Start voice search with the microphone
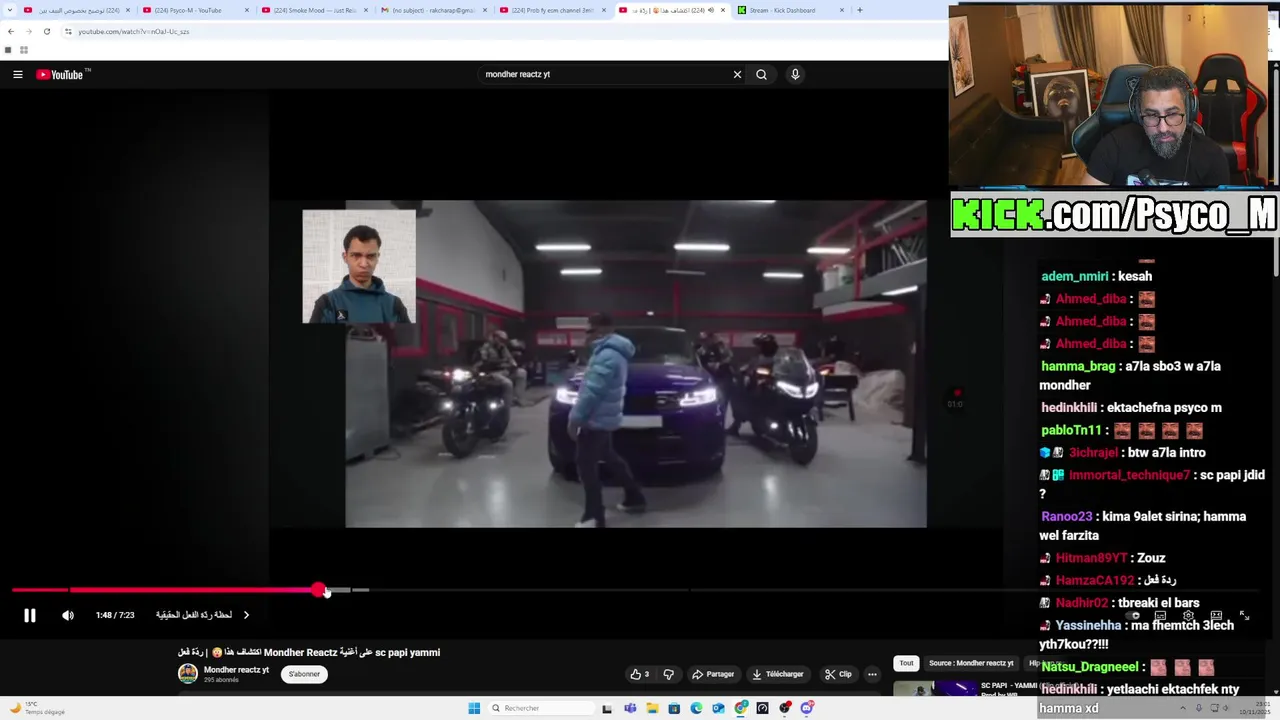Screen dimensions: 1280x720 pyautogui.click(x=795, y=74)
